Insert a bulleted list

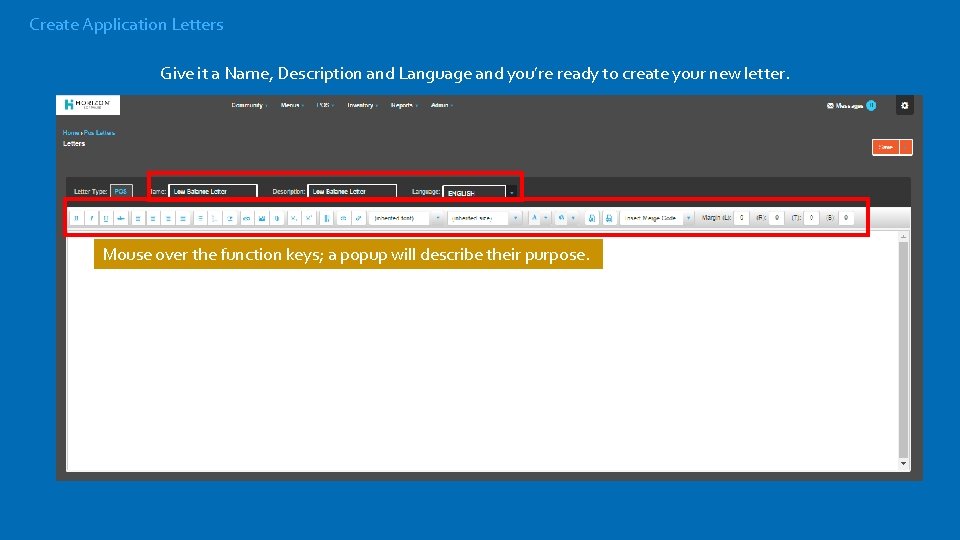click(200, 218)
